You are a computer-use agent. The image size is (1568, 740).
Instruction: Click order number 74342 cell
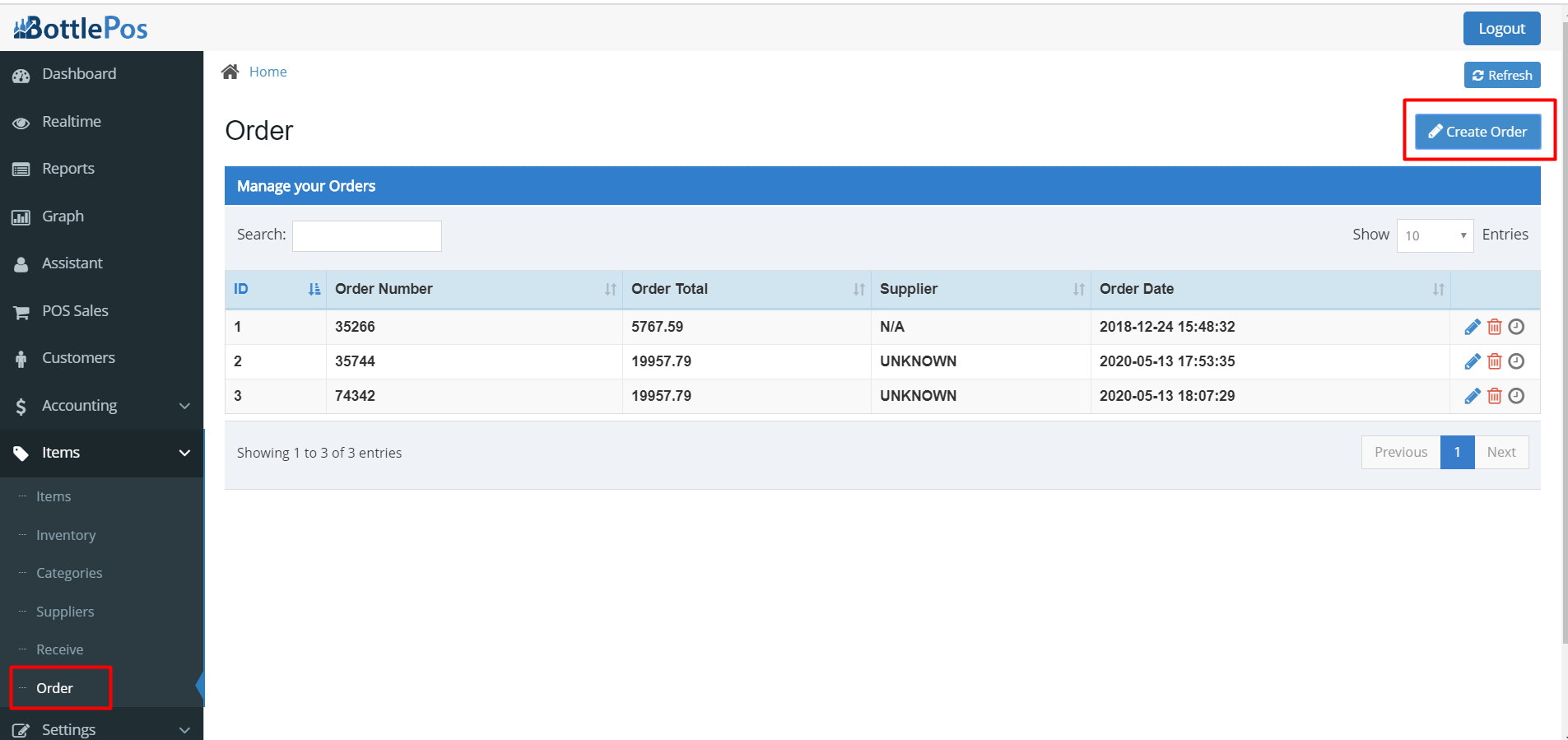coord(474,396)
